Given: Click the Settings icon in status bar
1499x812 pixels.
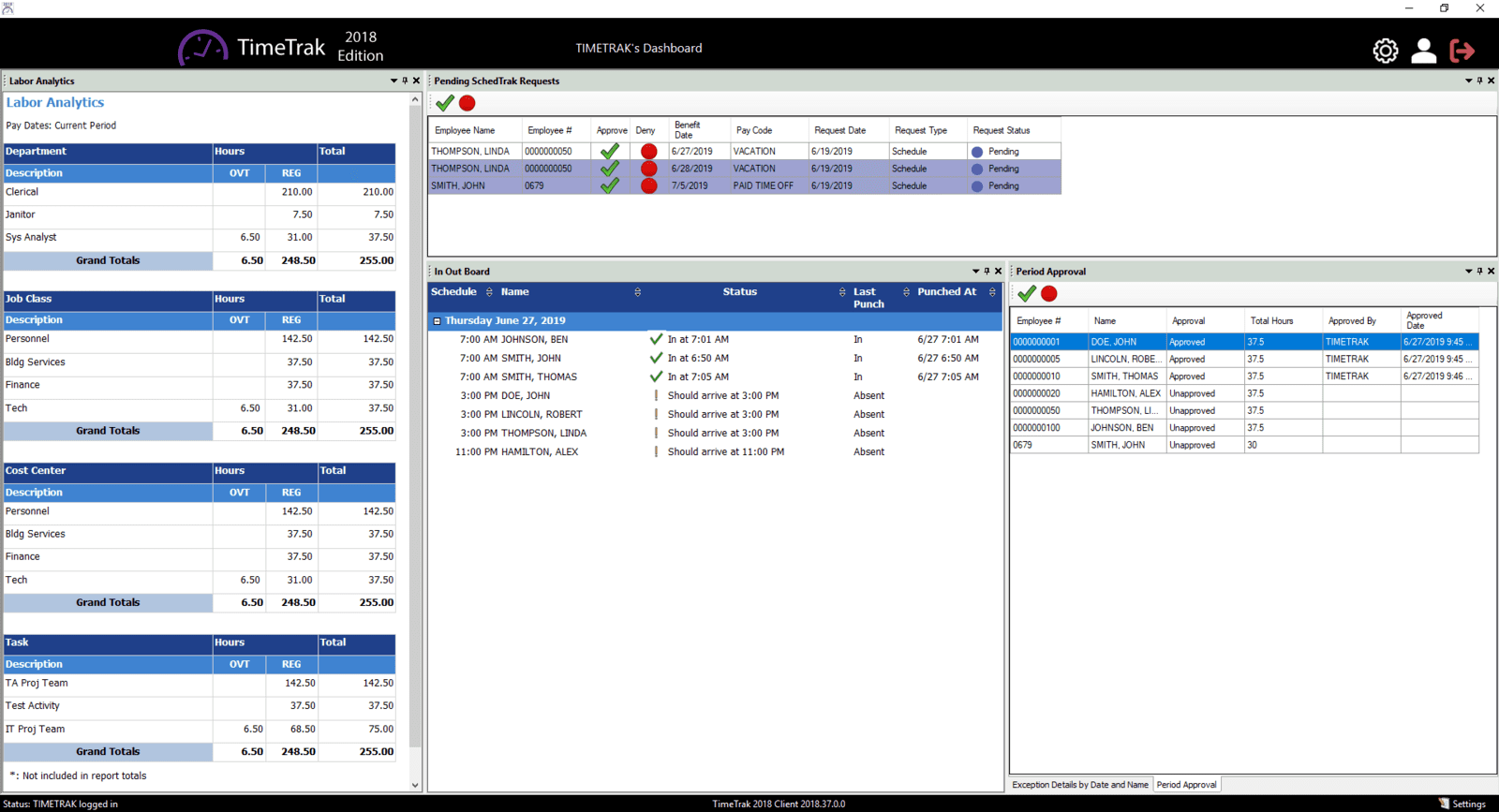Looking at the screenshot, I should [x=1444, y=804].
